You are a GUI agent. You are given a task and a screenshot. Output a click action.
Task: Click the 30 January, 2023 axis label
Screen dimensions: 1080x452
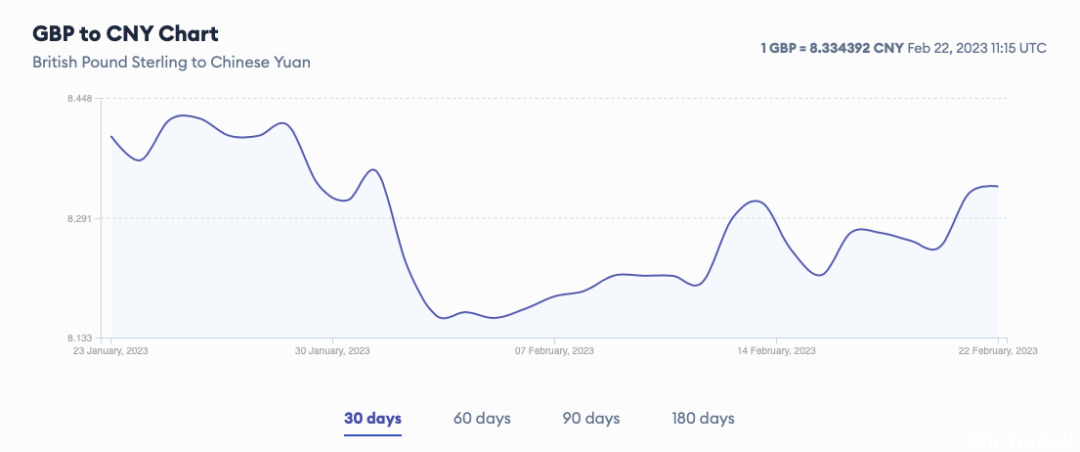333,351
